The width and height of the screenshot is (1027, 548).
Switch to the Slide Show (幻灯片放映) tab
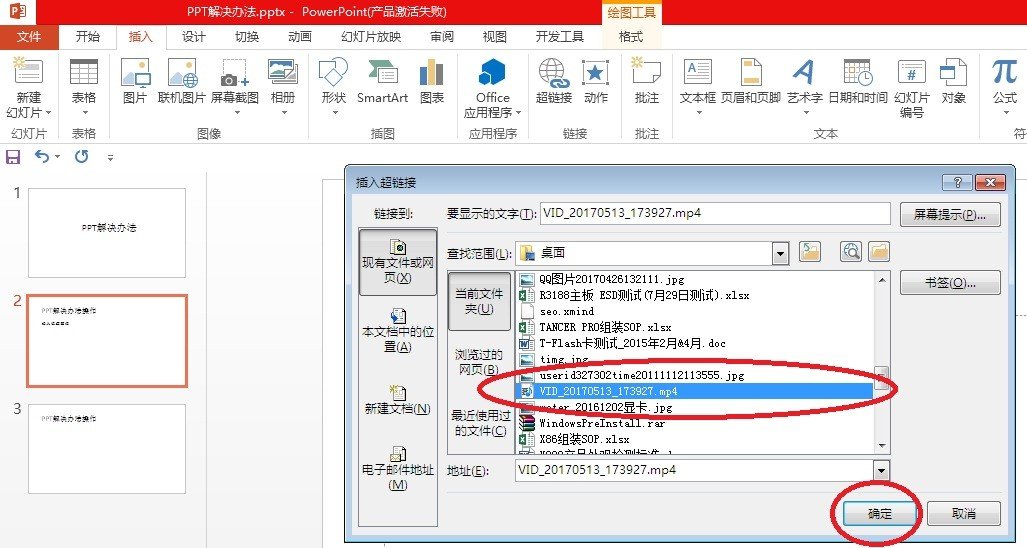[371, 37]
